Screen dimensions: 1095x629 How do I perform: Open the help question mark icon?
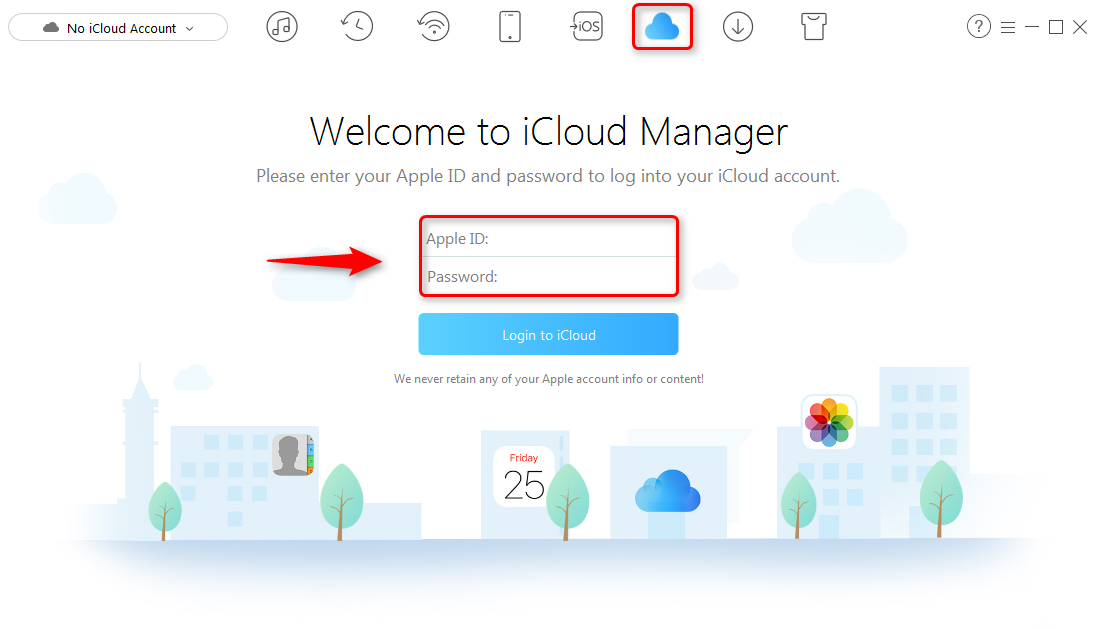(x=978, y=27)
